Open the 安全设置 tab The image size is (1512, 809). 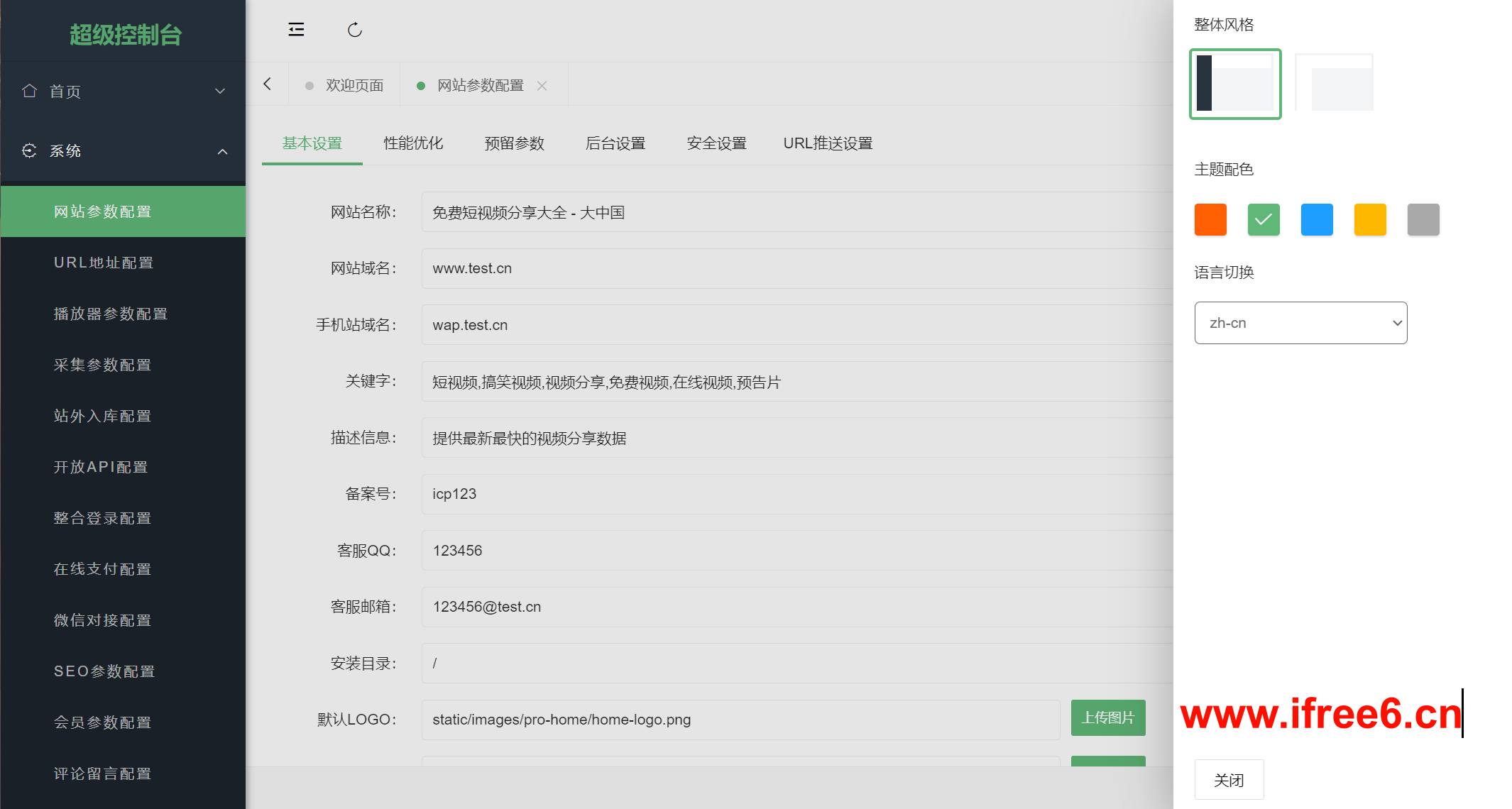point(716,143)
